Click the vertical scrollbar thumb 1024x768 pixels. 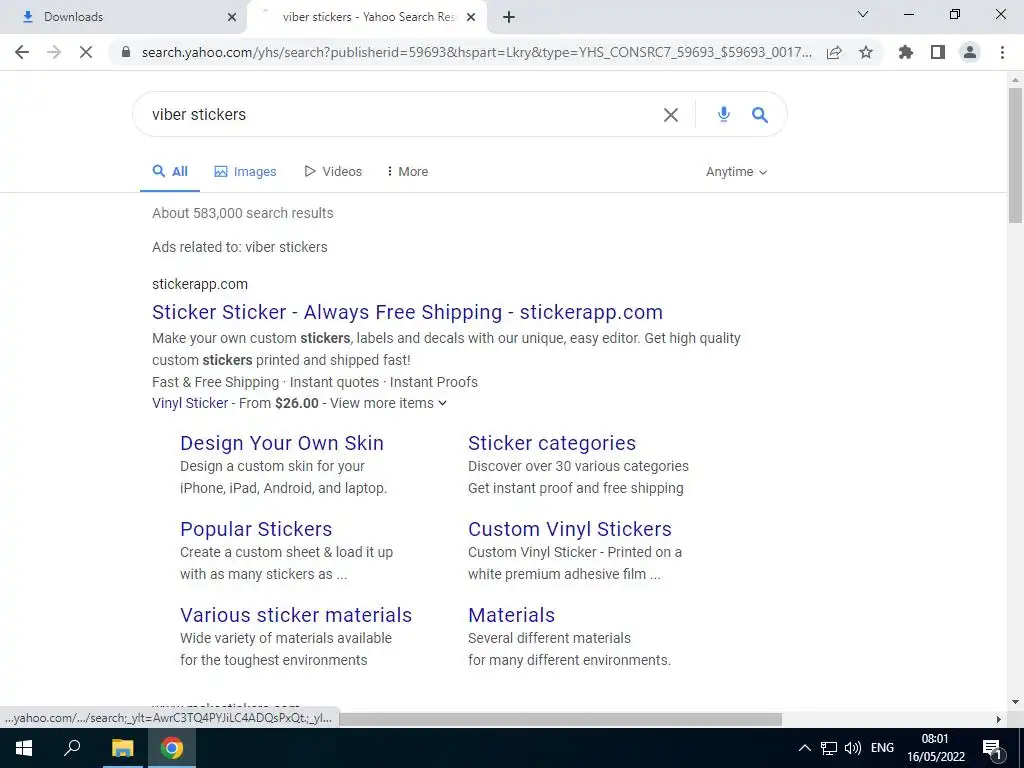[1015, 155]
